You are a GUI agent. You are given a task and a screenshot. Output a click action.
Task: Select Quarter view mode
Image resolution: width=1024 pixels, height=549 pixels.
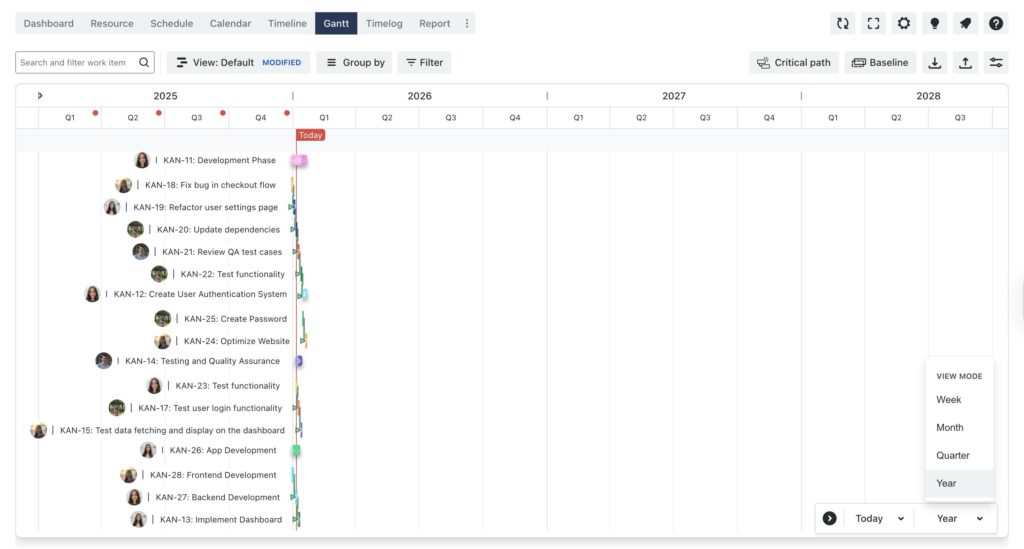click(959, 456)
